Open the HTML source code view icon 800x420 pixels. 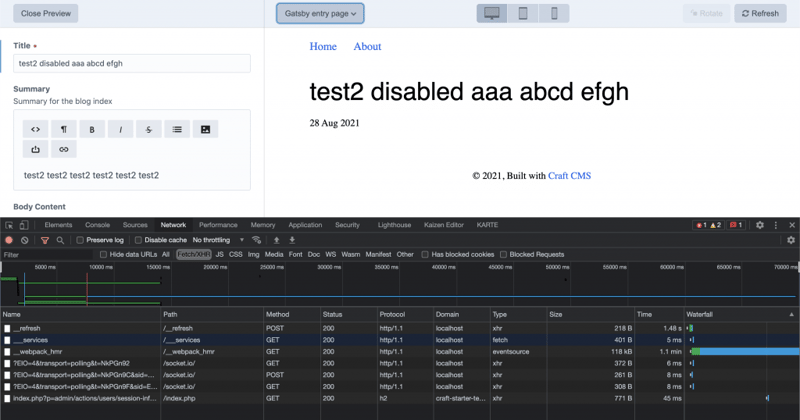[x=36, y=129]
